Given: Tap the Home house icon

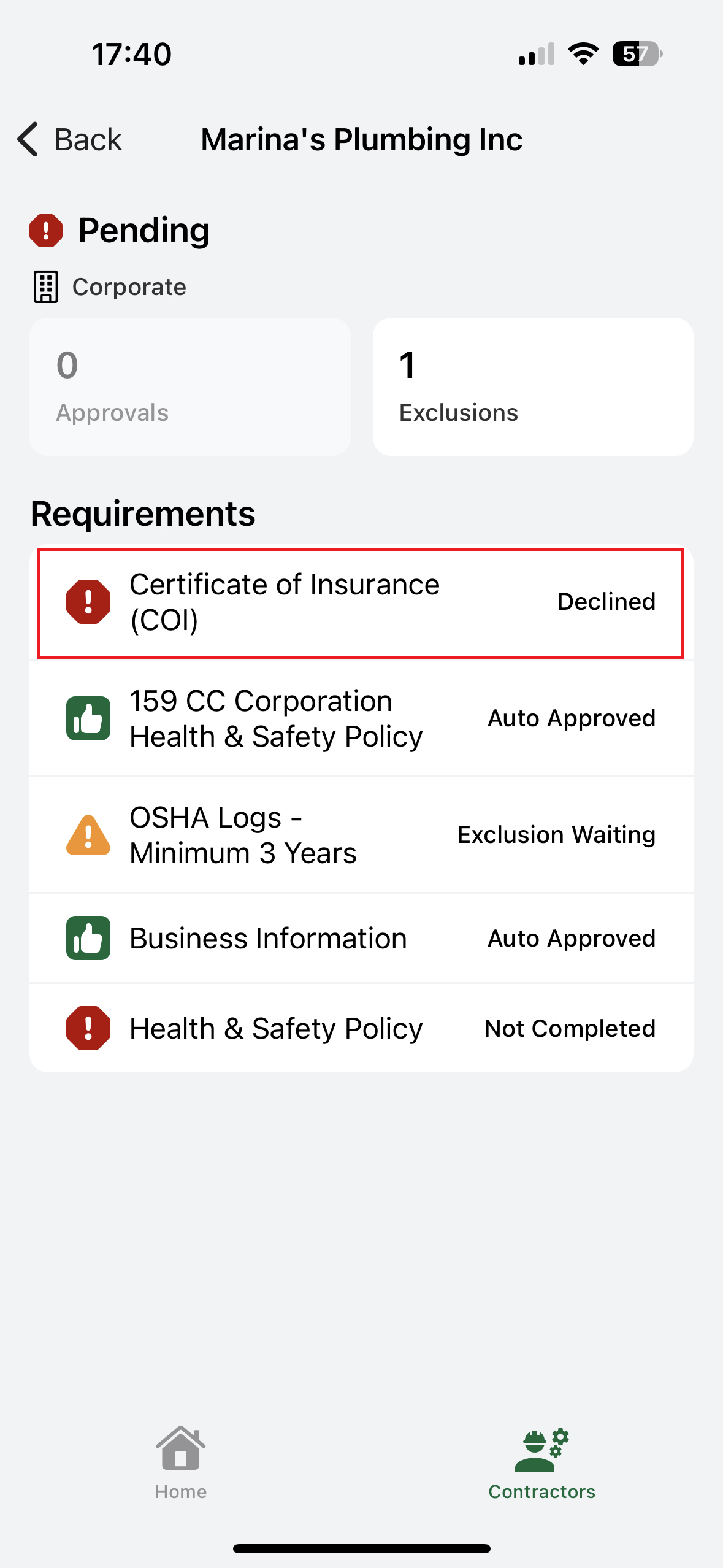Looking at the screenshot, I should 180,1448.
